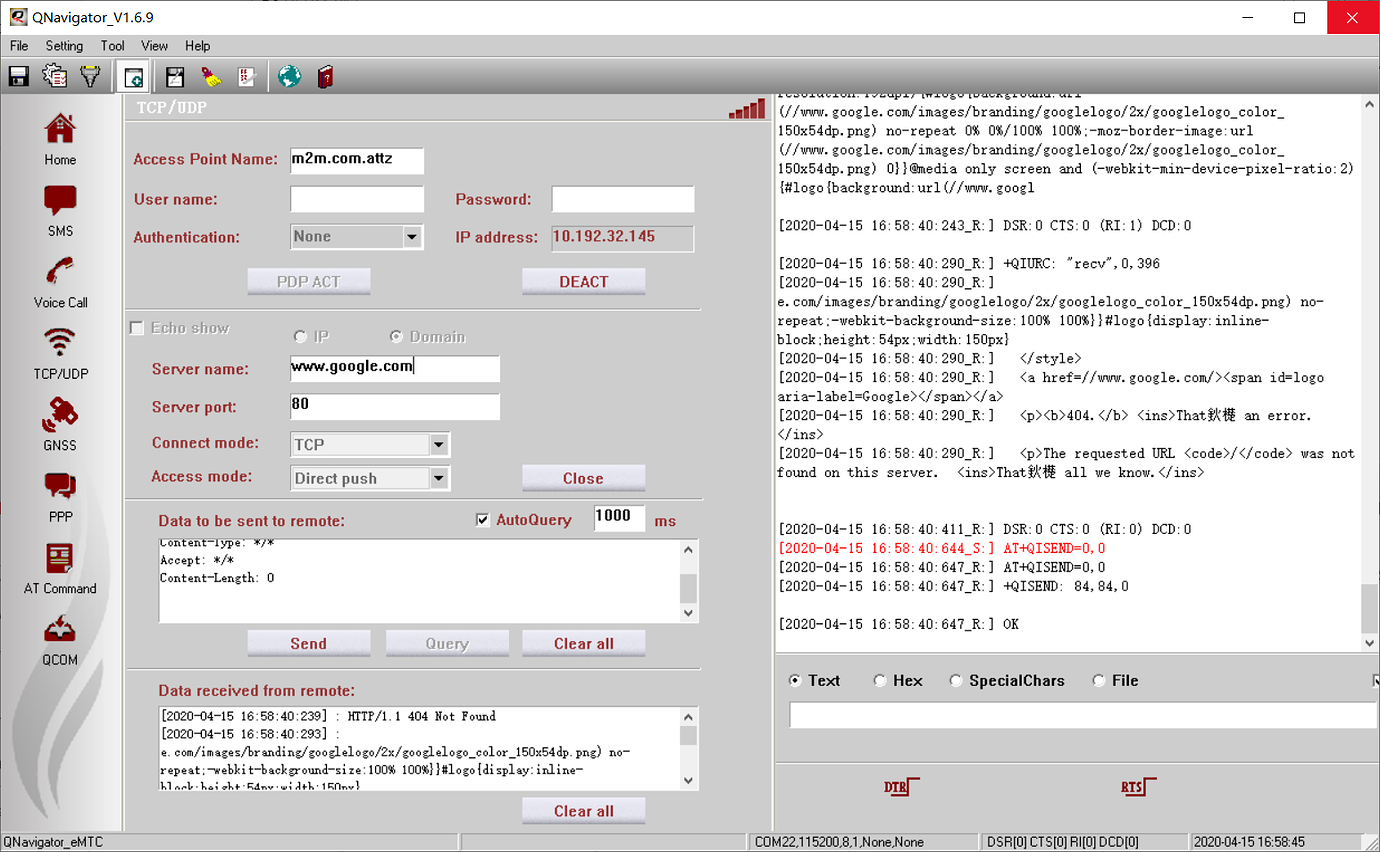Open the QCOM sidebar tool

click(x=60, y=640)
